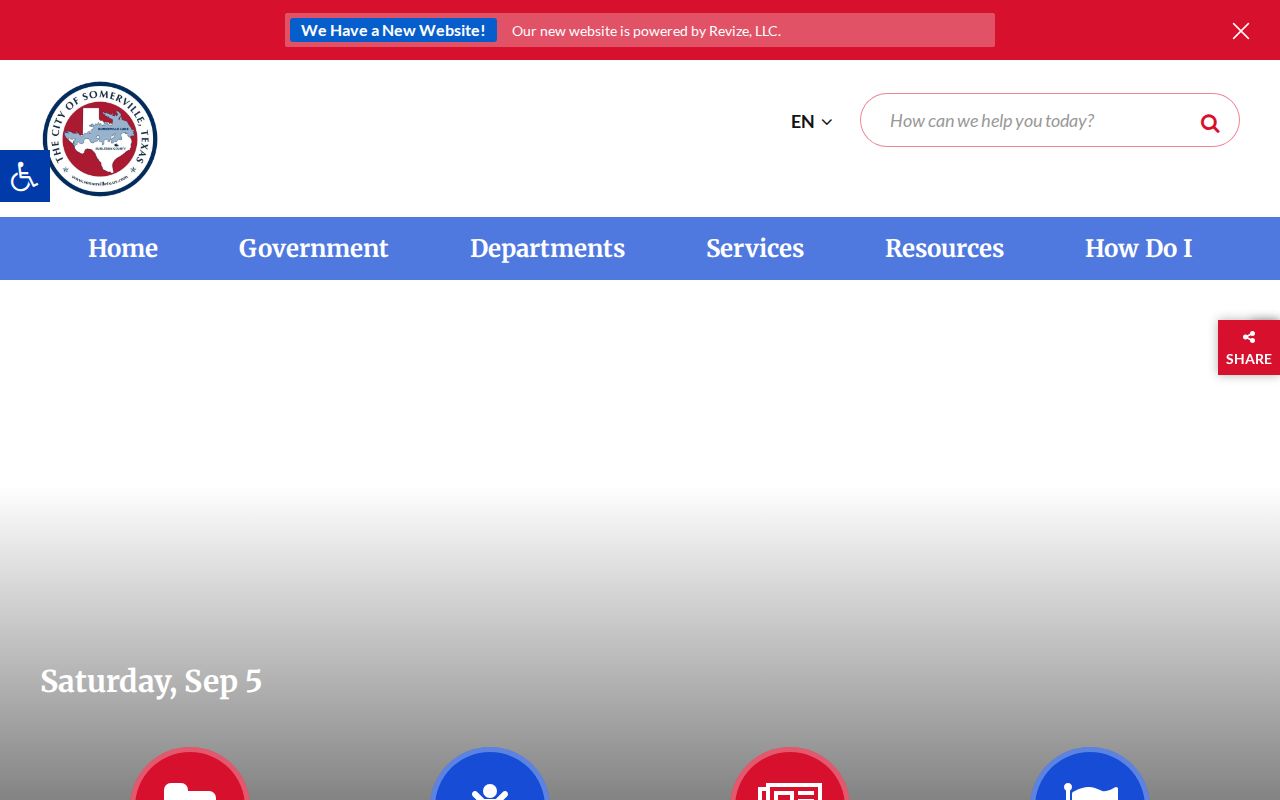
Task: Open the Services navigation menu
Action: [755, 248]
